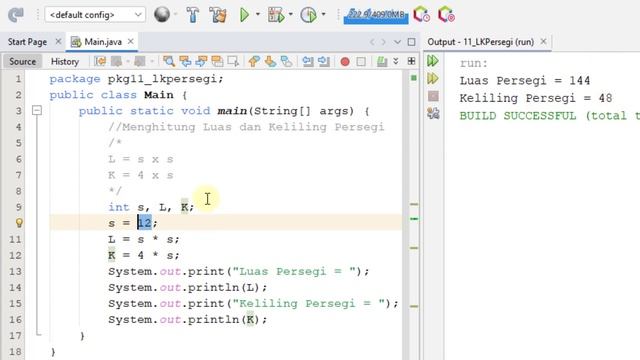Click the browser globe icon
This screenshot has height=360, width=640.
coord(162,15)
